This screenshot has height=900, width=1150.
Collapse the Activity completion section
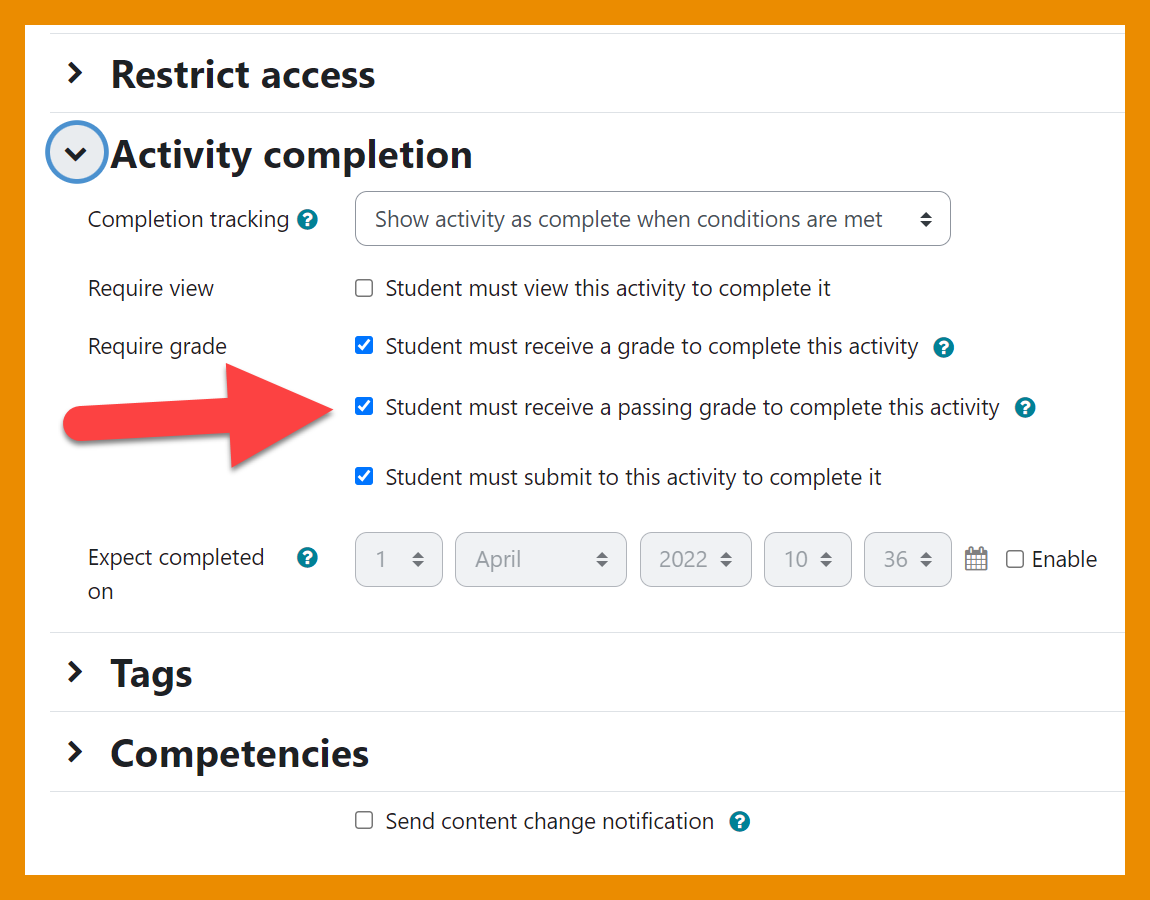point(76,153)
